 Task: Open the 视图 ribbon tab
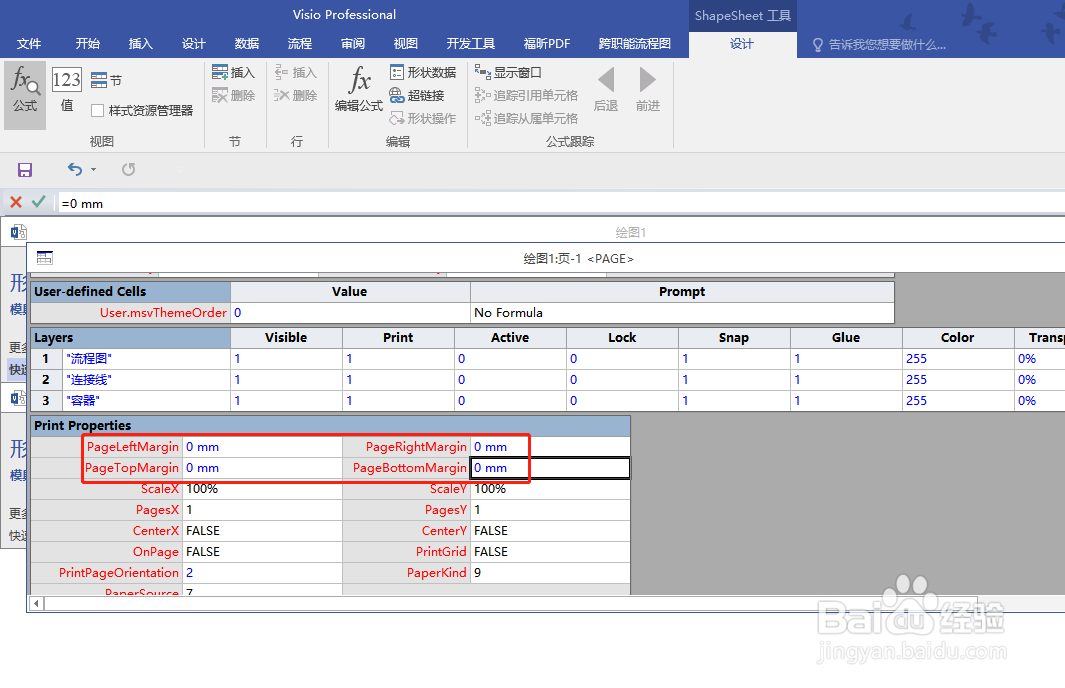405,43
